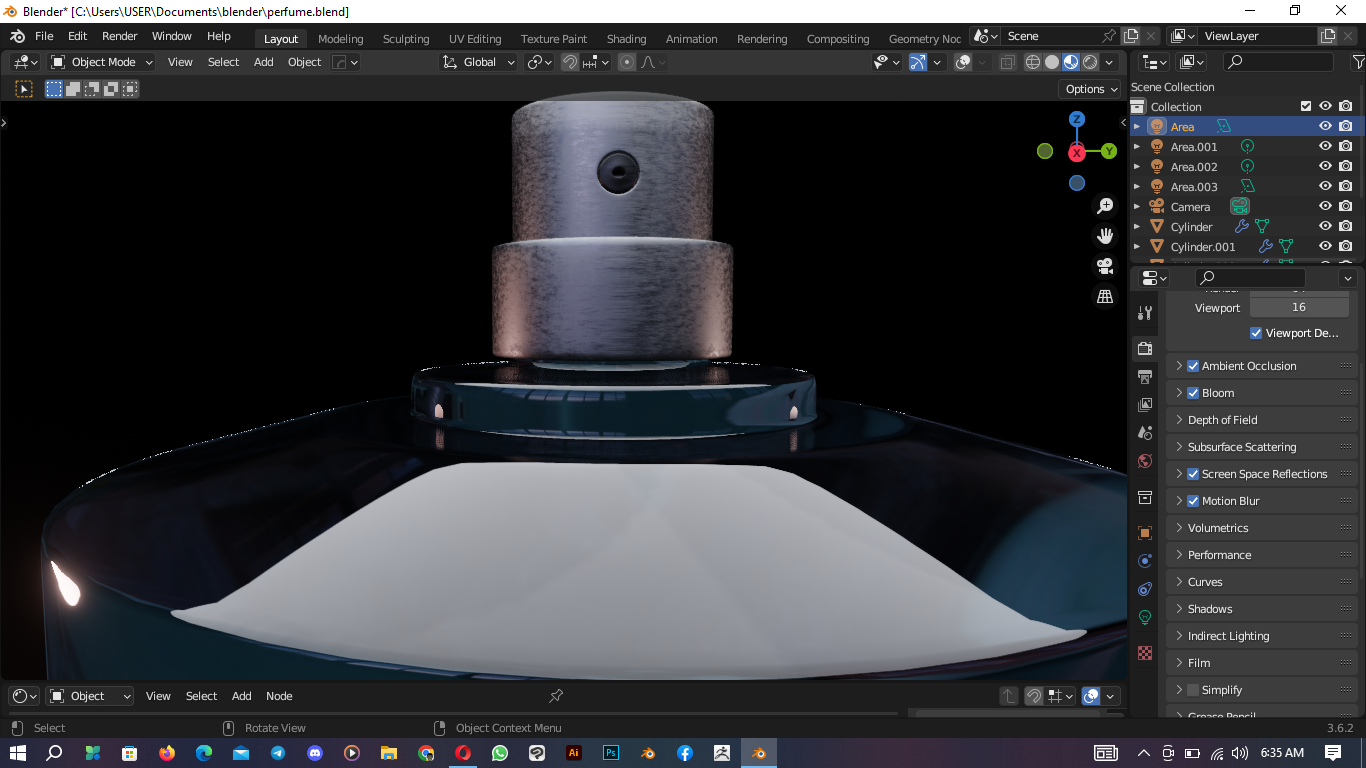Open the Object Mode dropdown
Viewport: 1366px width, 768px height.
click(x=102, y=62)
